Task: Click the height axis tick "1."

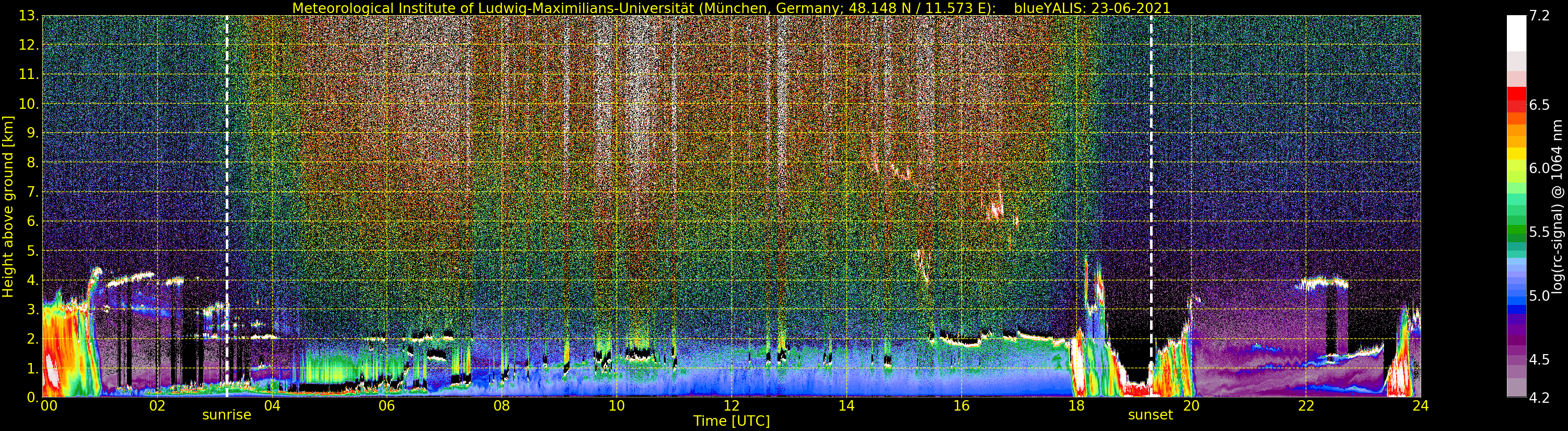Action: pyautogui.click(x=33, y=368)
